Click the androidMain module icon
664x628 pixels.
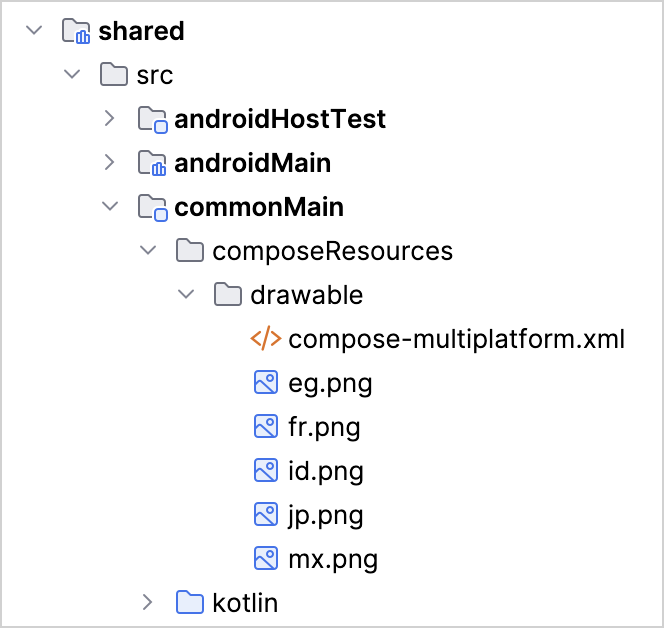pos(152,163)
